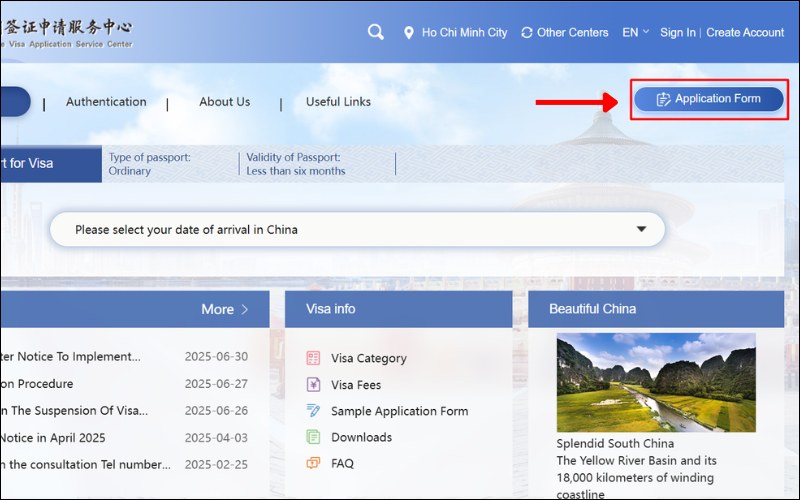Expand the date of arrival dropdown
The width and height of the screenshot is (800, 500).
(x=641, y=229)
